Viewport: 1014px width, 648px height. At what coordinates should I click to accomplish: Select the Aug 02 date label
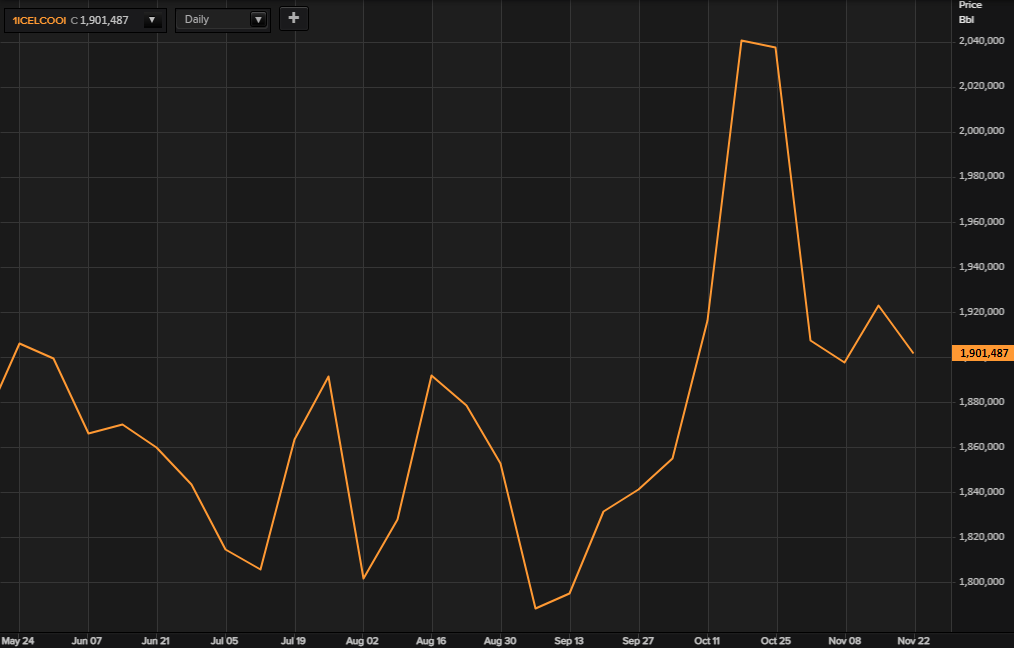[362, 641]
